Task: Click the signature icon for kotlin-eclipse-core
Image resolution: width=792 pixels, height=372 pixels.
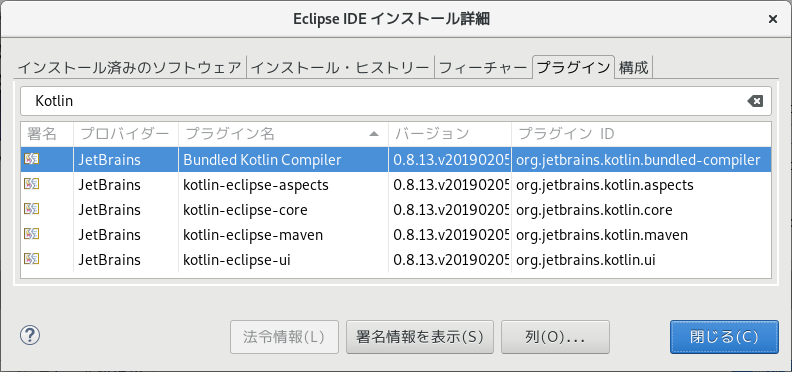Action: pyautogui.click(x=32, y=209)
